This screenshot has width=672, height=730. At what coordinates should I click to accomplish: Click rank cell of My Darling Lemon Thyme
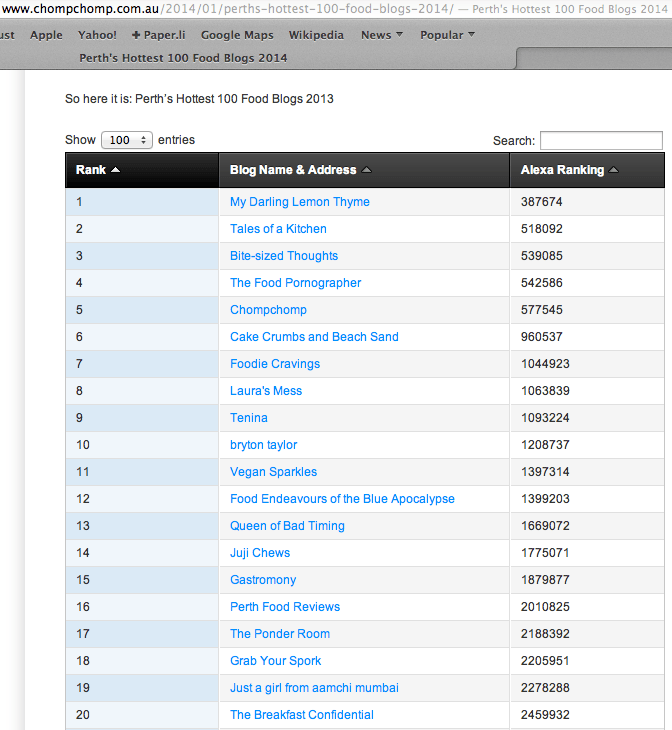click(142, 202)
